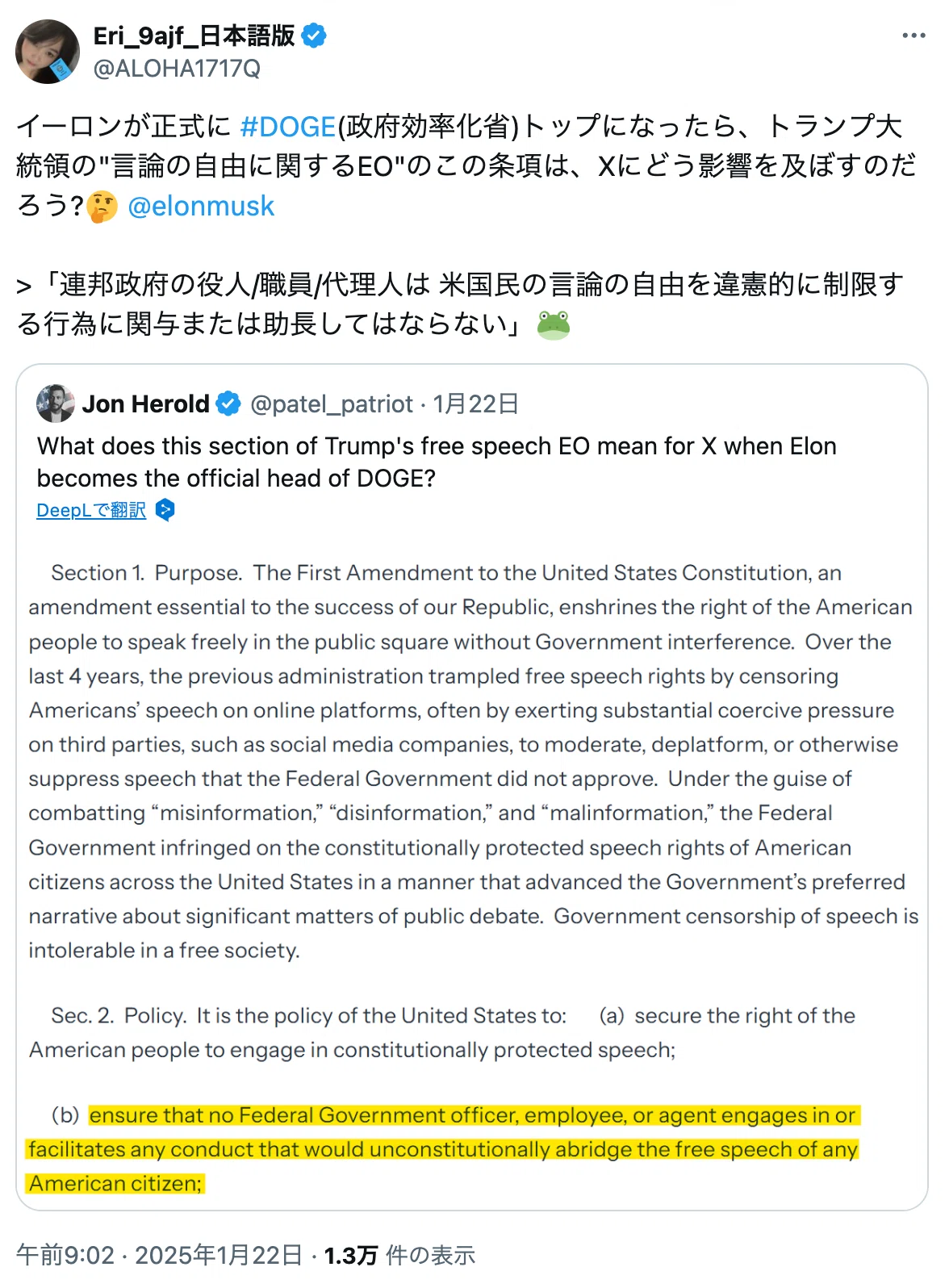Click Jon Herold's verified badge icon

point(228,404)
